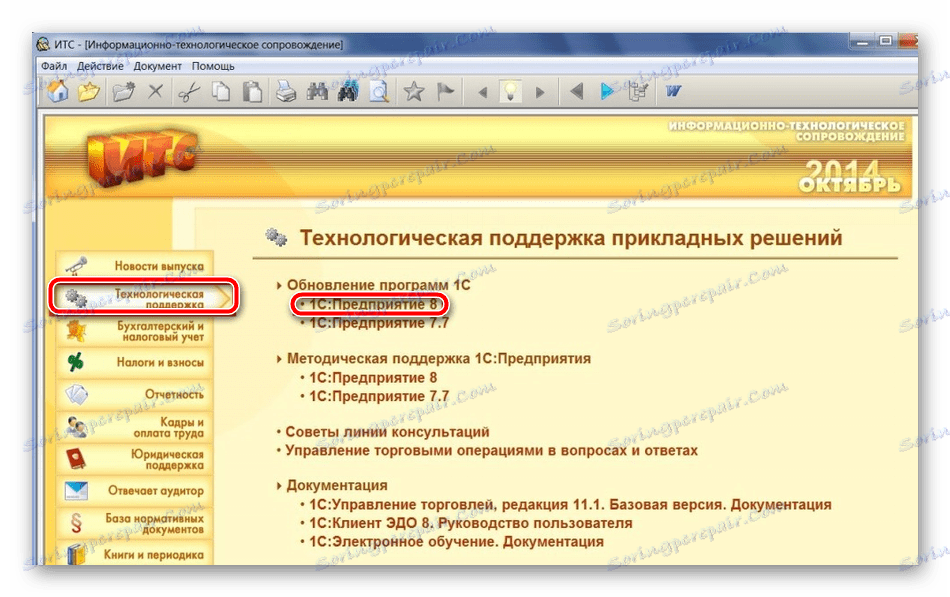Open the Действие menu
950x597 pixels.
click(100, 66)
